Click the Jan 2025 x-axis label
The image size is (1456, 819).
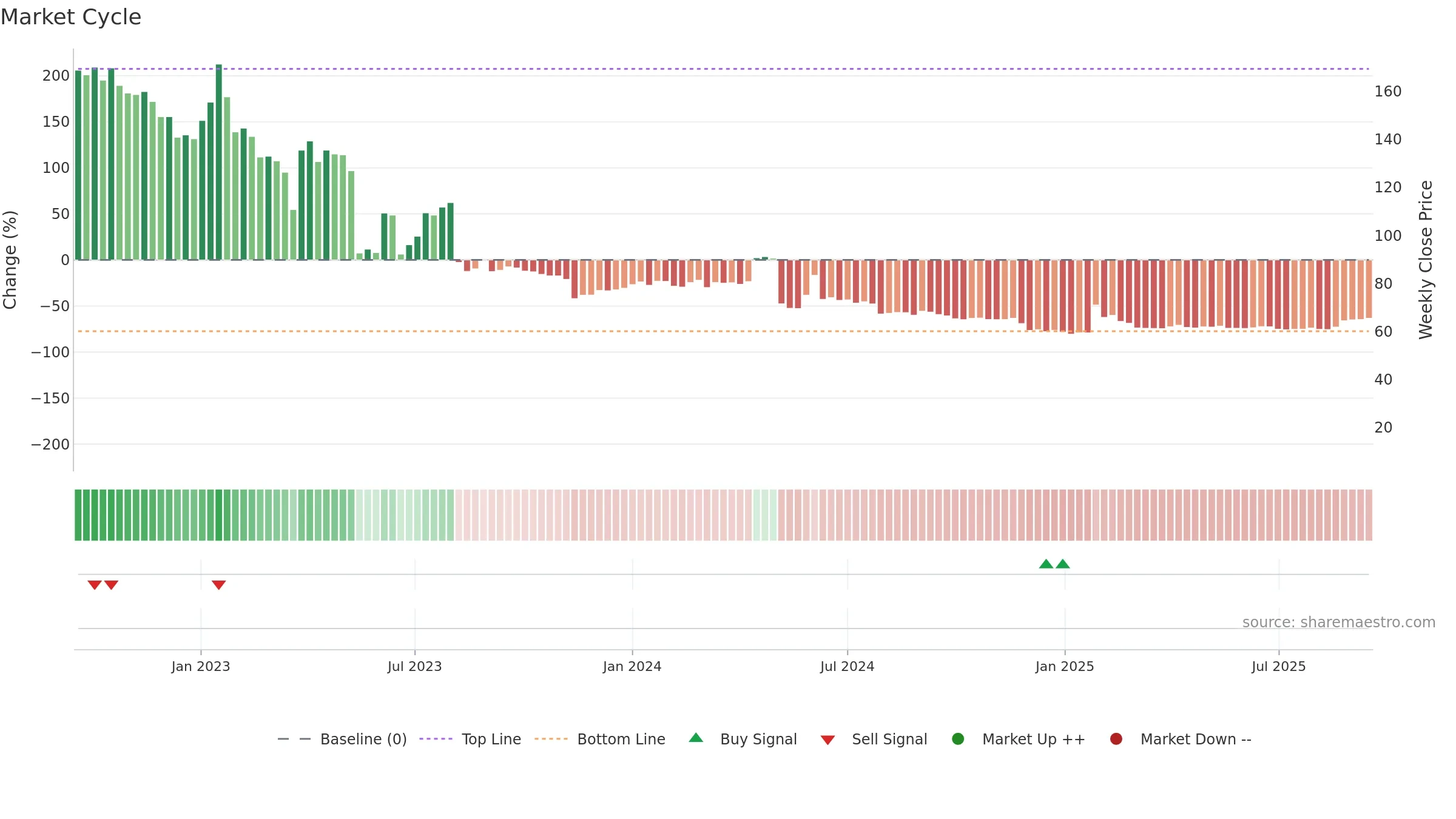click(1065, 667)
